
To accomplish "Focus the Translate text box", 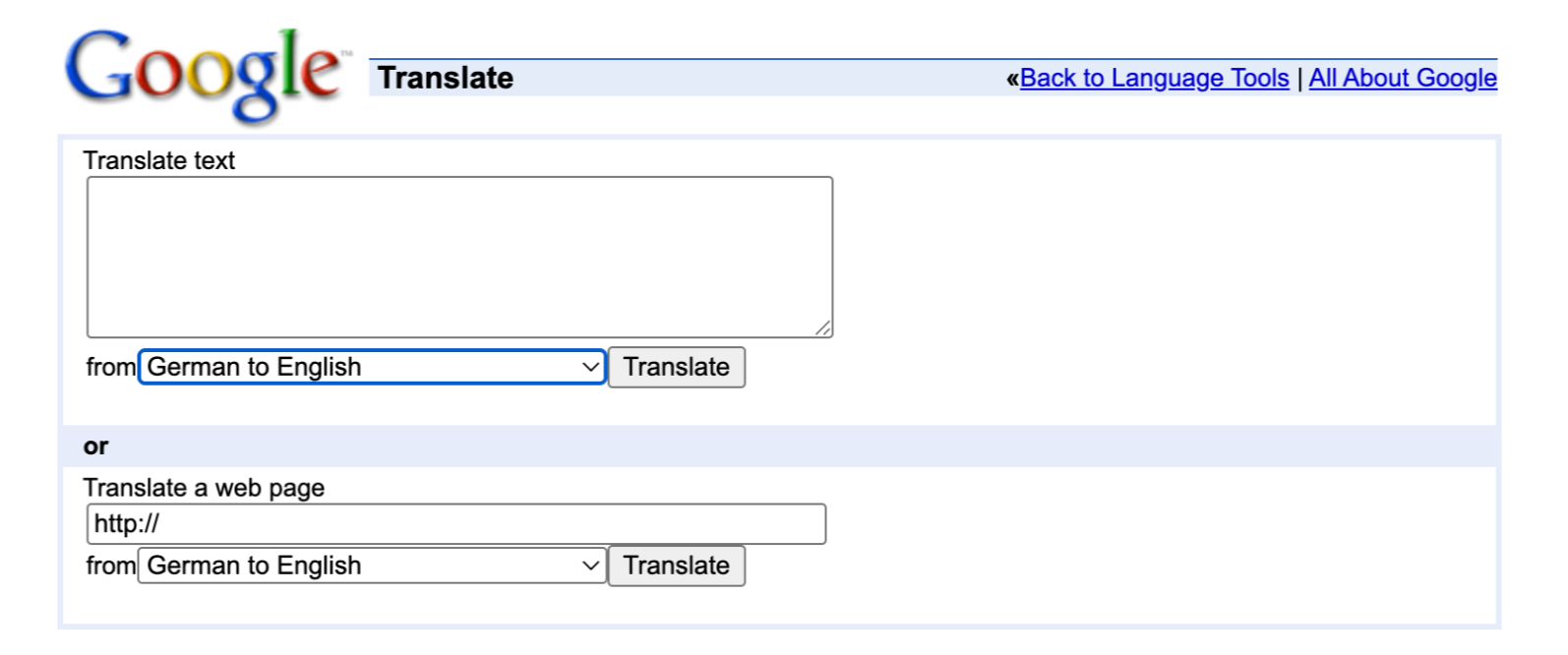I will pos(459,257).
